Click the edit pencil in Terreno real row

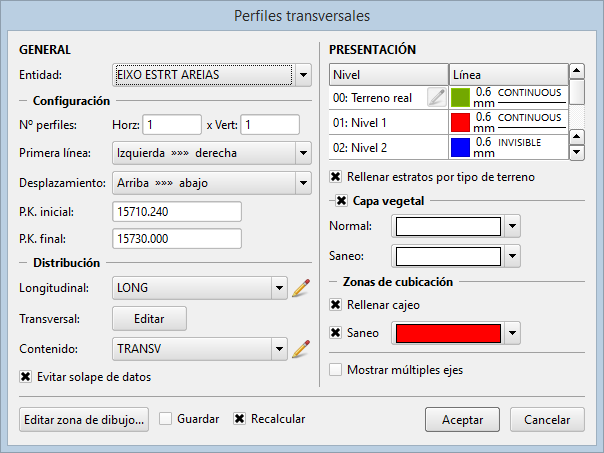(x=437, y=97)
